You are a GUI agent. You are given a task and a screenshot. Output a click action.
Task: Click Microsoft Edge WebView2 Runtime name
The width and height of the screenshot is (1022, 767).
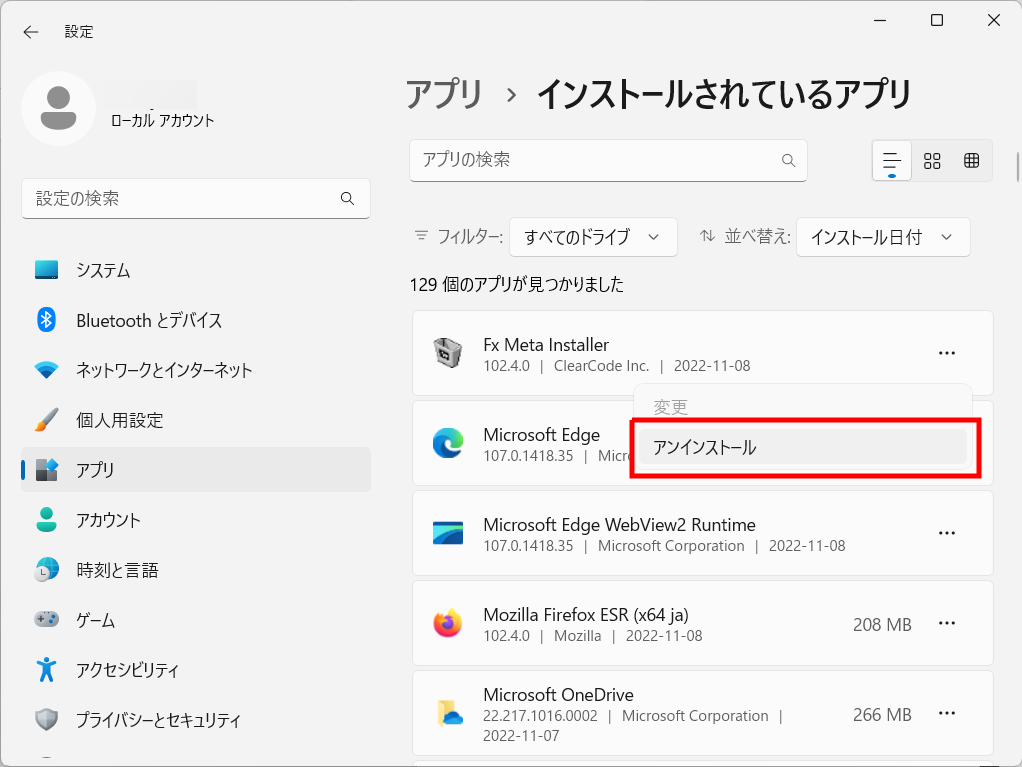point(619,525)
